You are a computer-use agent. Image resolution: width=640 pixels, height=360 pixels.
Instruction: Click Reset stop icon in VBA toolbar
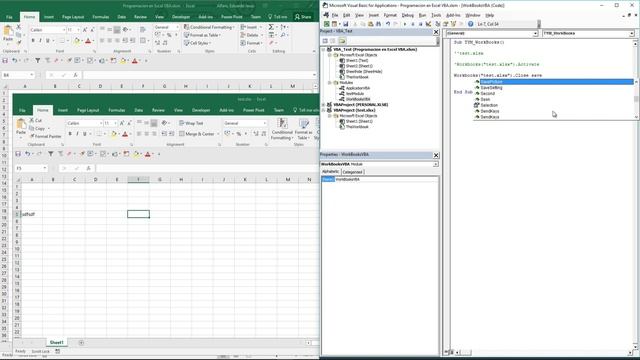click(420, 24)
